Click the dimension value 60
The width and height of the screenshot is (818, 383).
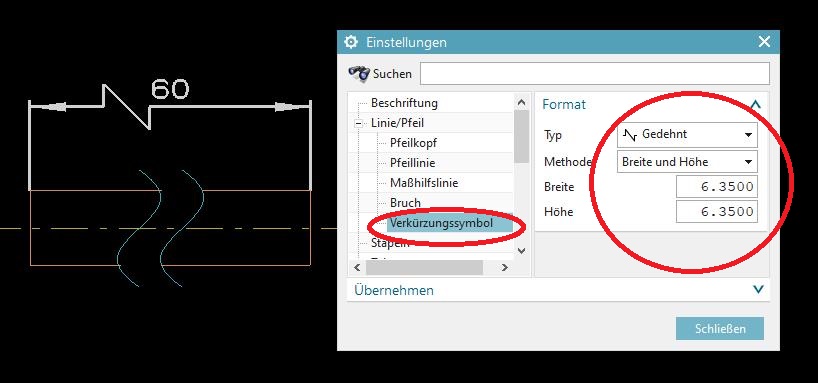click(170, 89)
